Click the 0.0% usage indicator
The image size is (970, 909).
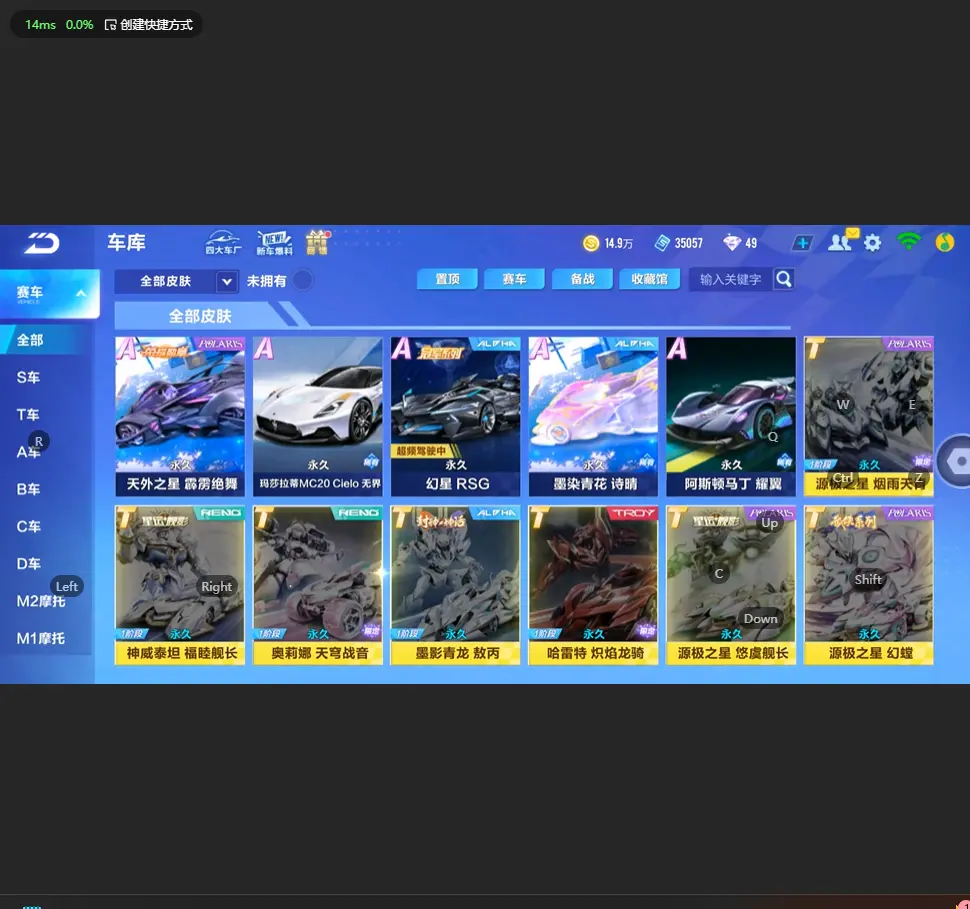click(x=79, y=25)
